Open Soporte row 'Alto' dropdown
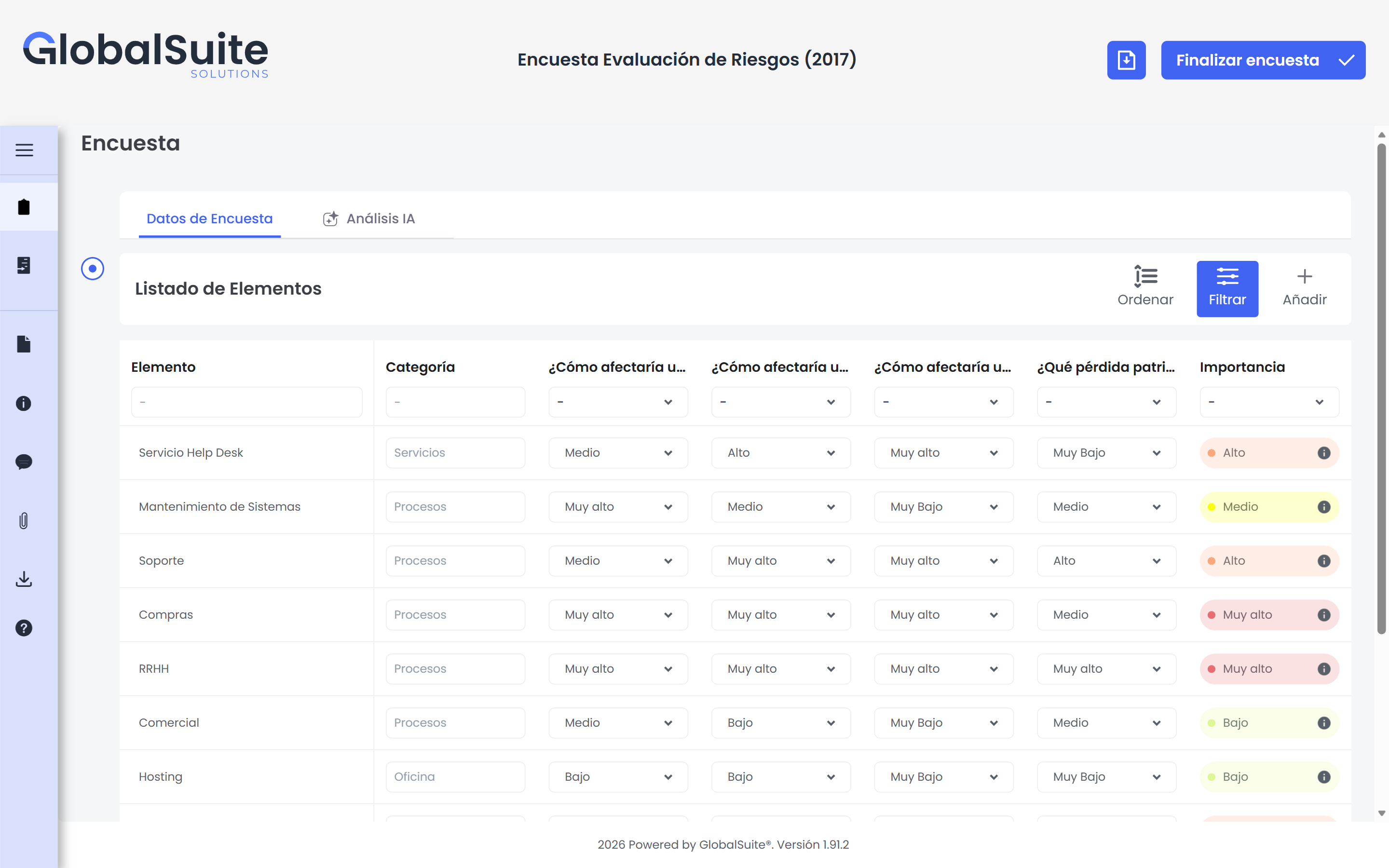This screenshot has width=1389, height=868. point(1106,561)
